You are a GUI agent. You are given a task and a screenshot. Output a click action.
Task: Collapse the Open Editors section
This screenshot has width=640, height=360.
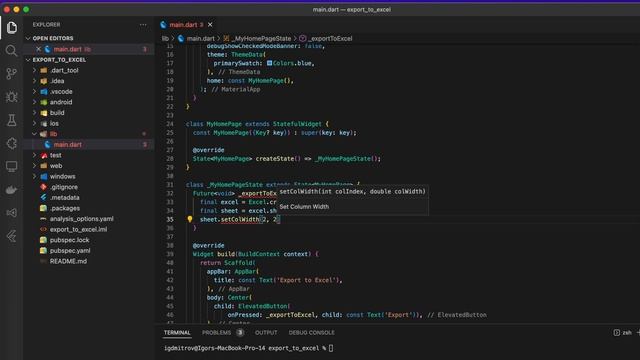[x=28, y=38]
